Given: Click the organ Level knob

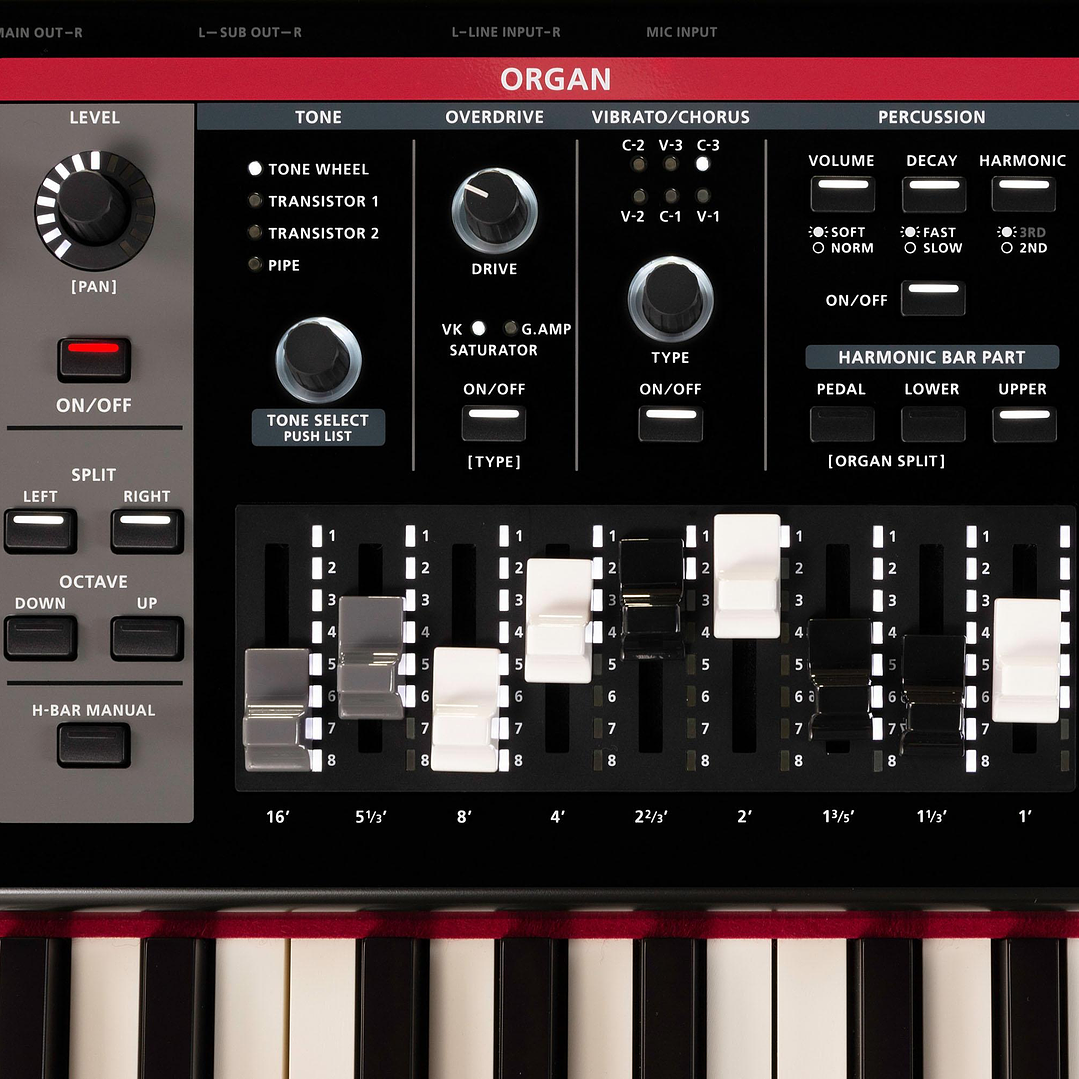Looking at the screenshot, I should pyautogui.click(x=95, y=207).
